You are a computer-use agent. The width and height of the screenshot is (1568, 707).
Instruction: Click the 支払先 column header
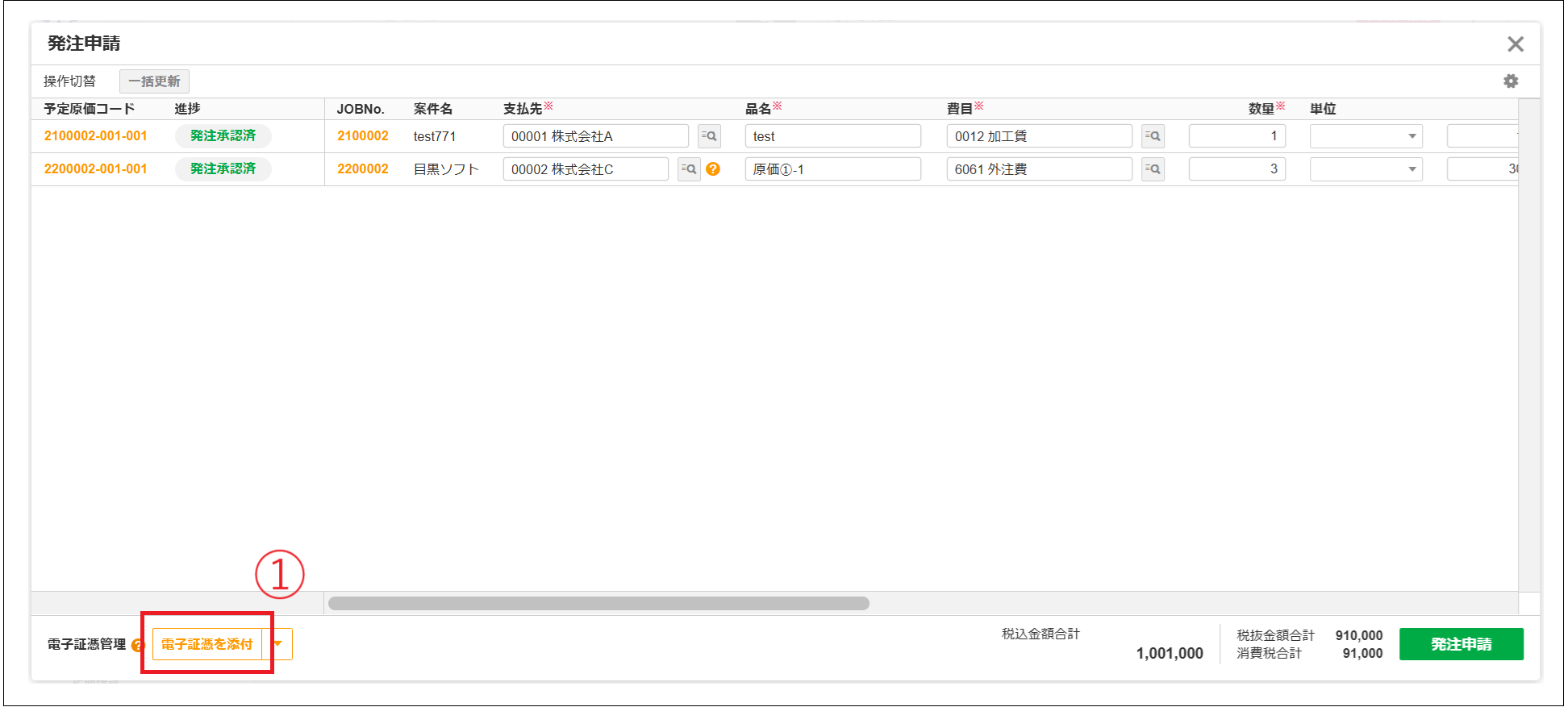pyautogui.click(x=523, y=109)
